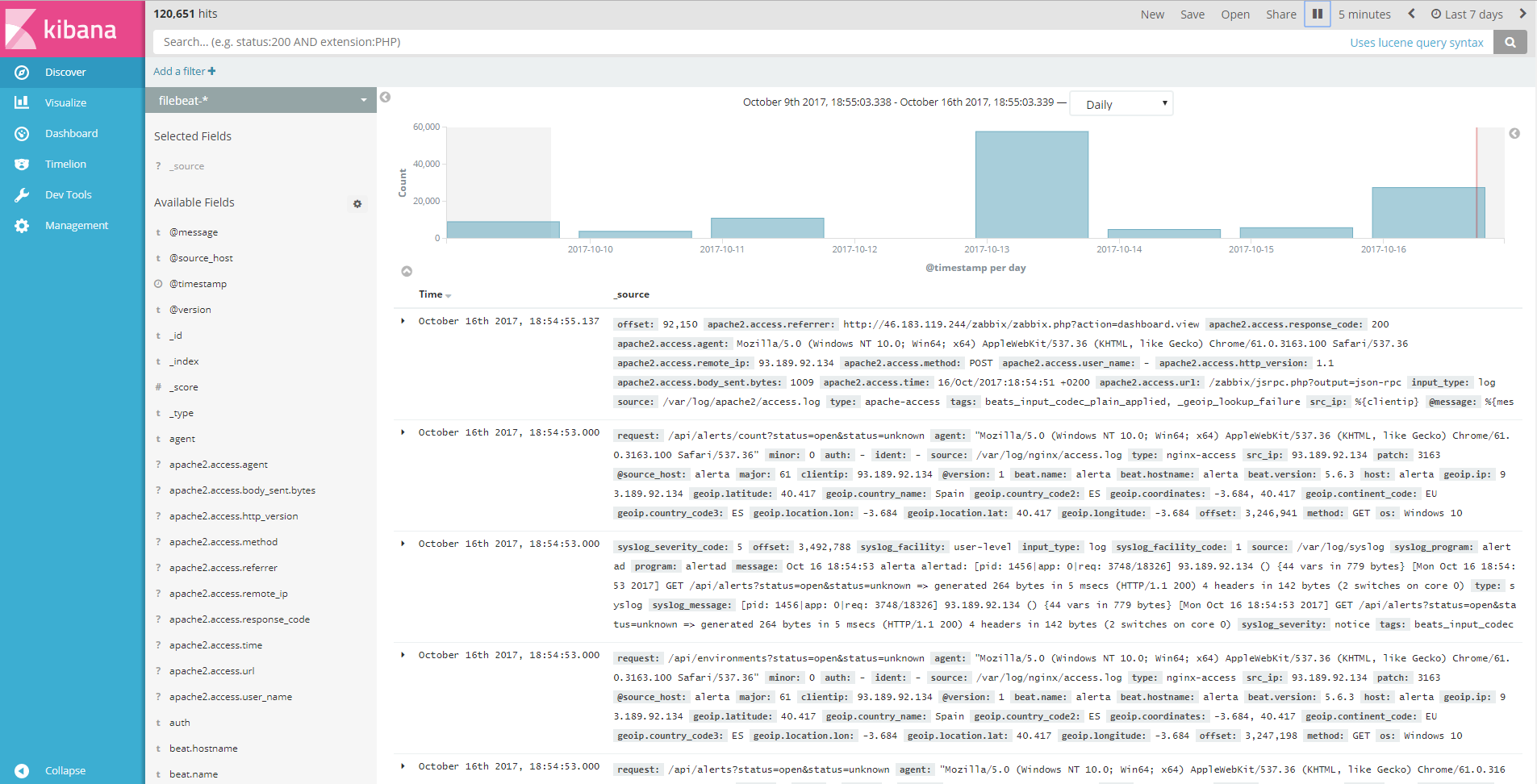Click New in the top menu

(x=1152, y=15)
